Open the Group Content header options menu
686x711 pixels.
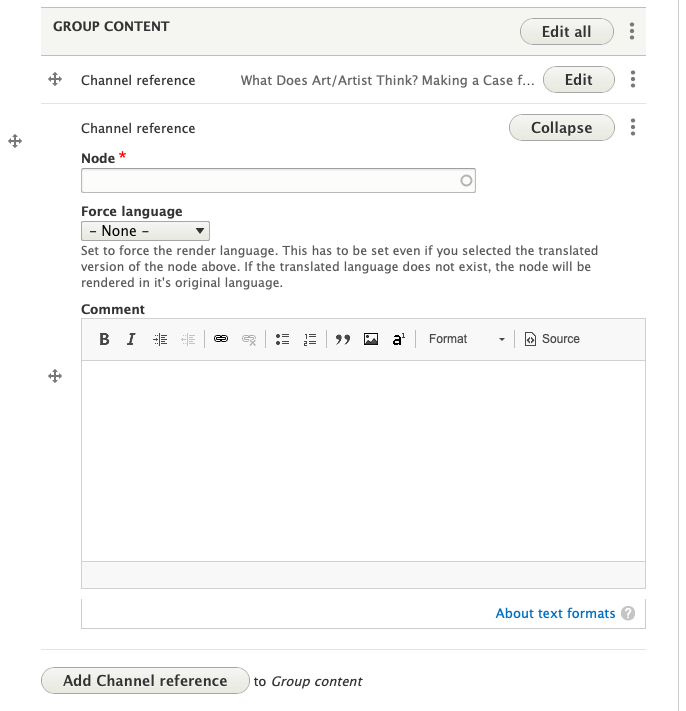(632, 32)
